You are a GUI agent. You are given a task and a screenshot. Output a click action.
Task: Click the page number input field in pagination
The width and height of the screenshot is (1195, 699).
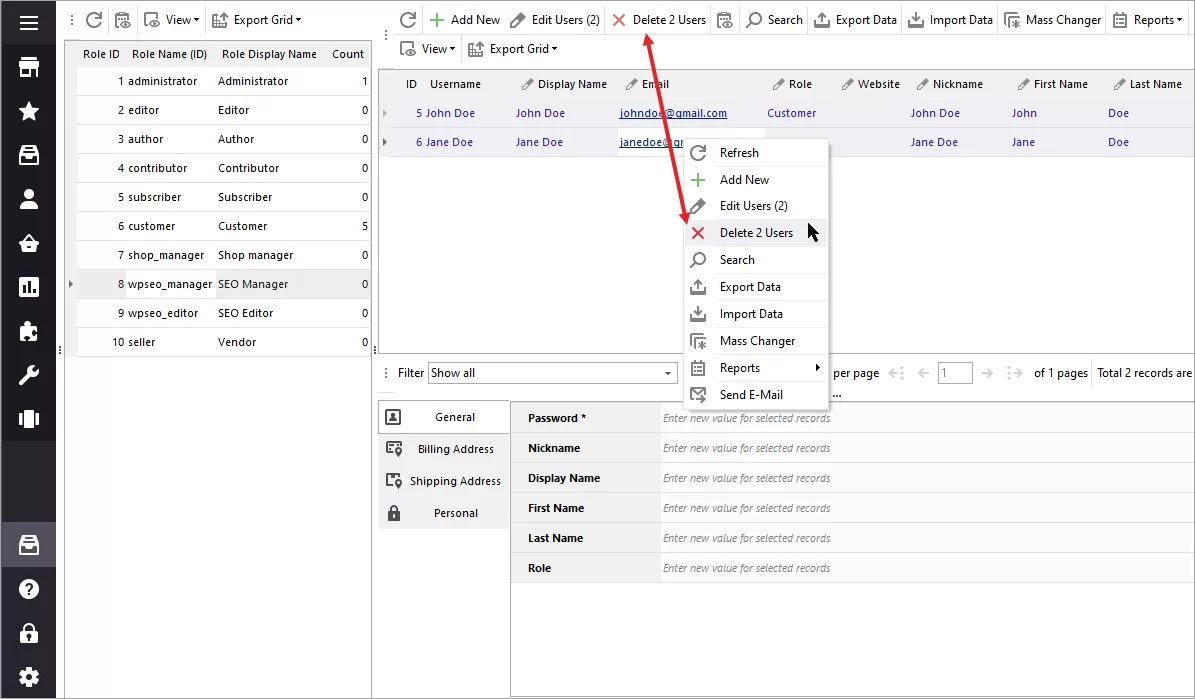[954, 372]
